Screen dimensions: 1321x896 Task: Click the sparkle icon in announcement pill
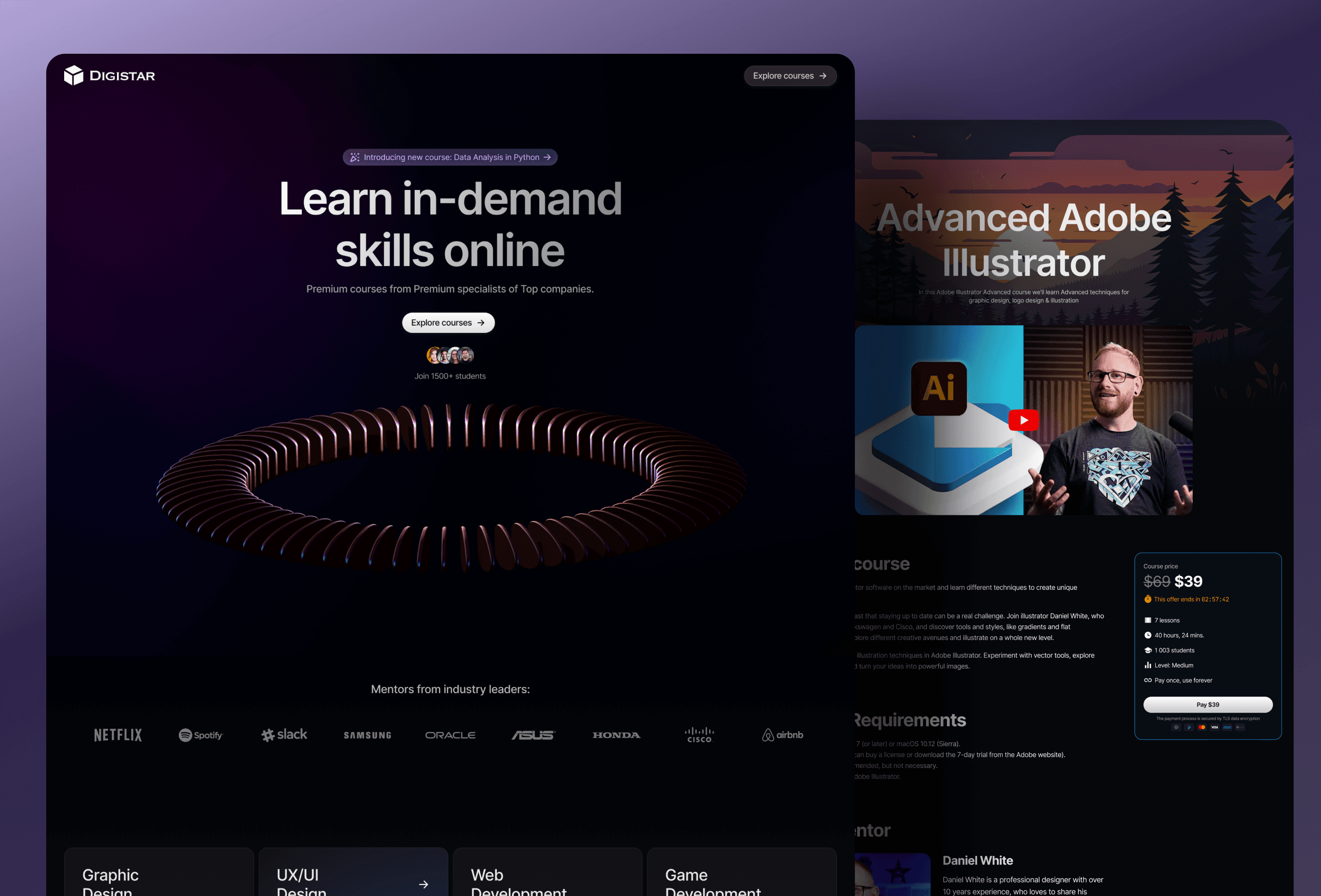pyautogui.click(x=355, y=158)
